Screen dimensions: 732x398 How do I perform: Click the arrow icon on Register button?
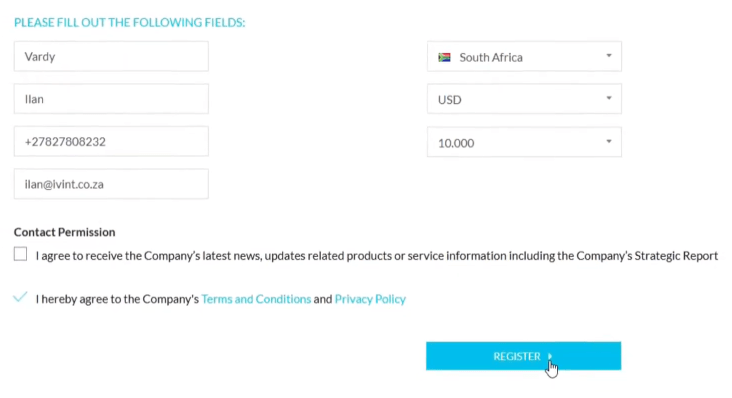coord(550,356)
